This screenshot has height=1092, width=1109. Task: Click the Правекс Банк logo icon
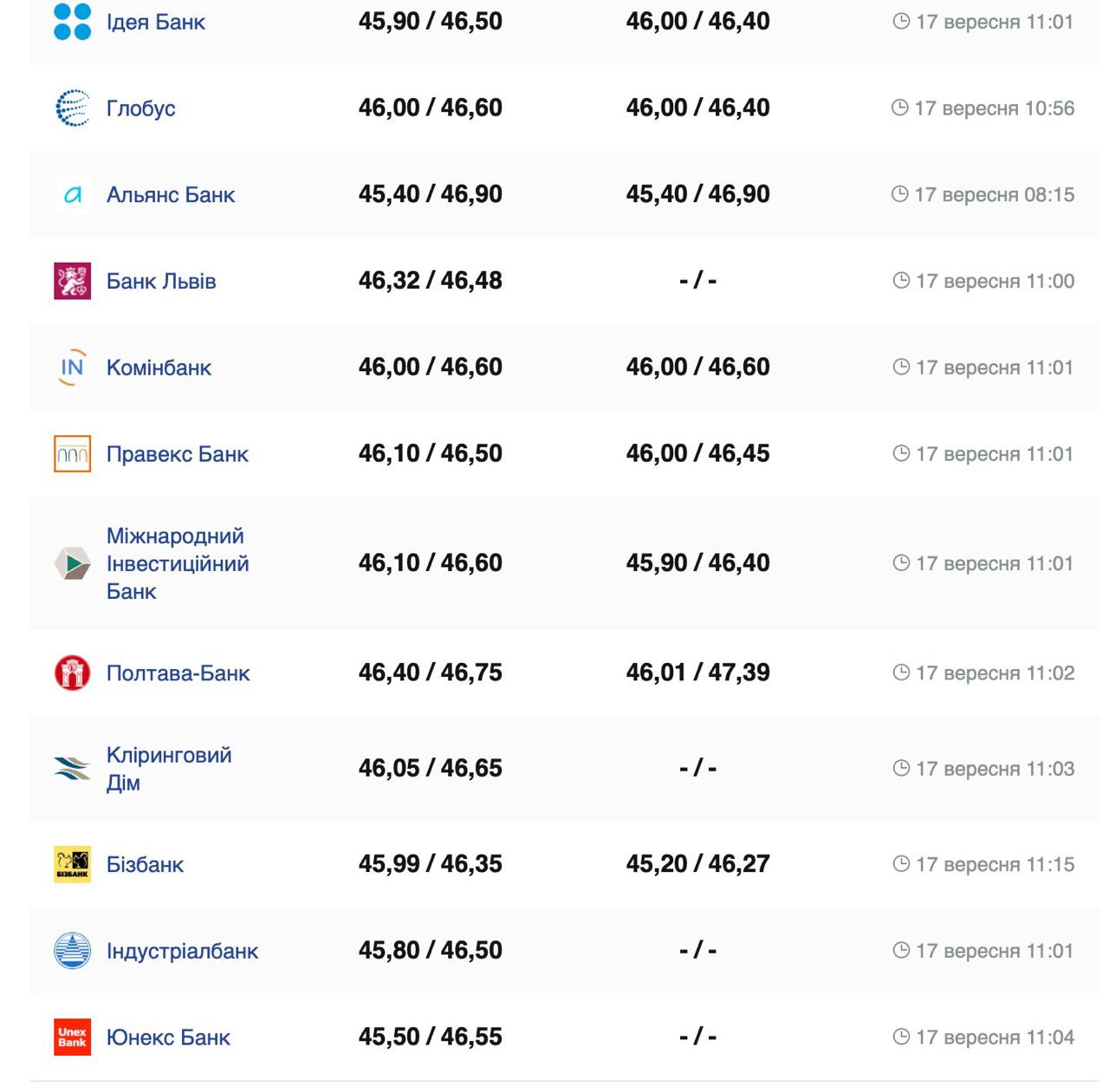tap(72, 454)
